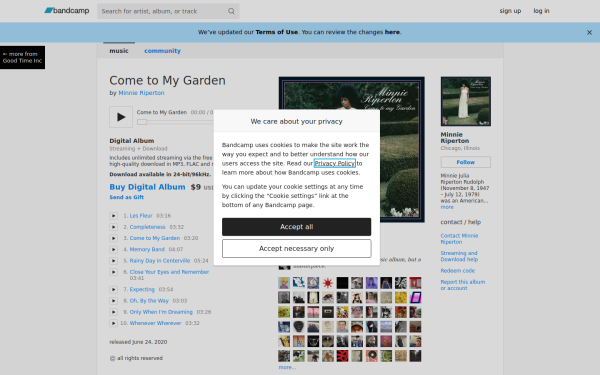Click sign up

pyautogui.click(x=510, y=11)
